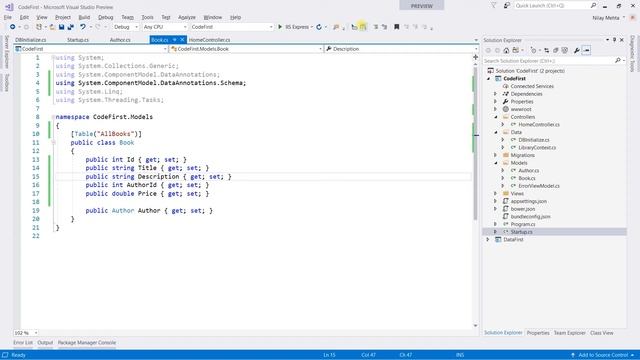
Task: Click the Pending Changes Filter icon
Action: coord(533,50)
